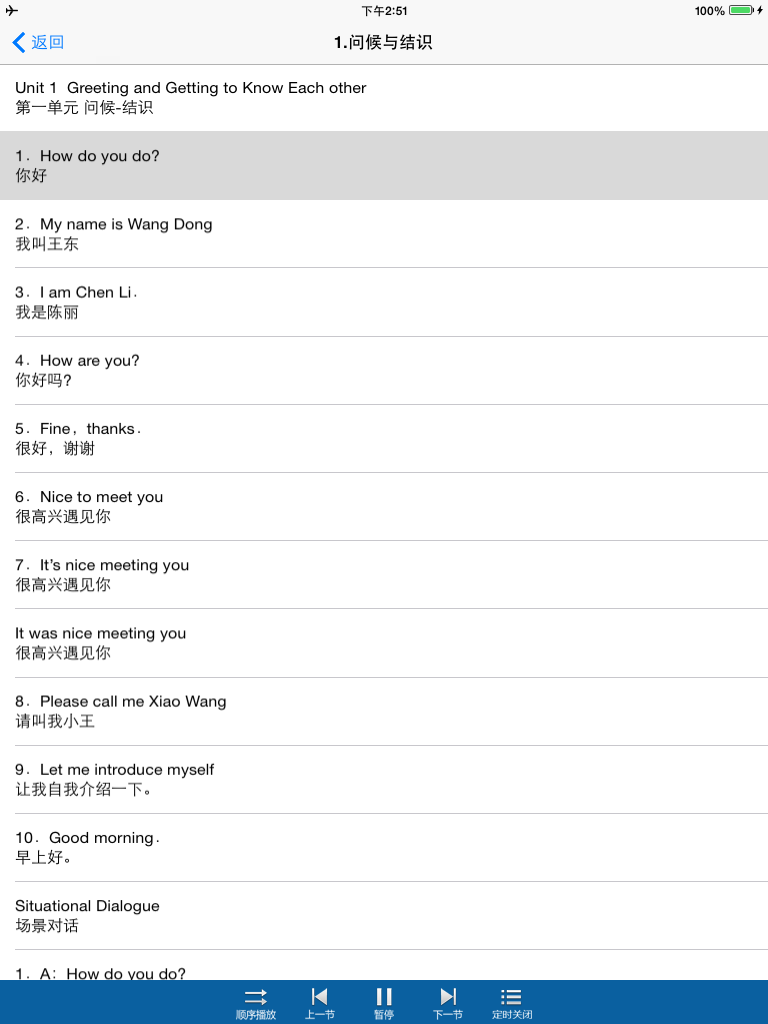
Task: Tap the battery status icon
Action: click(x=741, y=10)
